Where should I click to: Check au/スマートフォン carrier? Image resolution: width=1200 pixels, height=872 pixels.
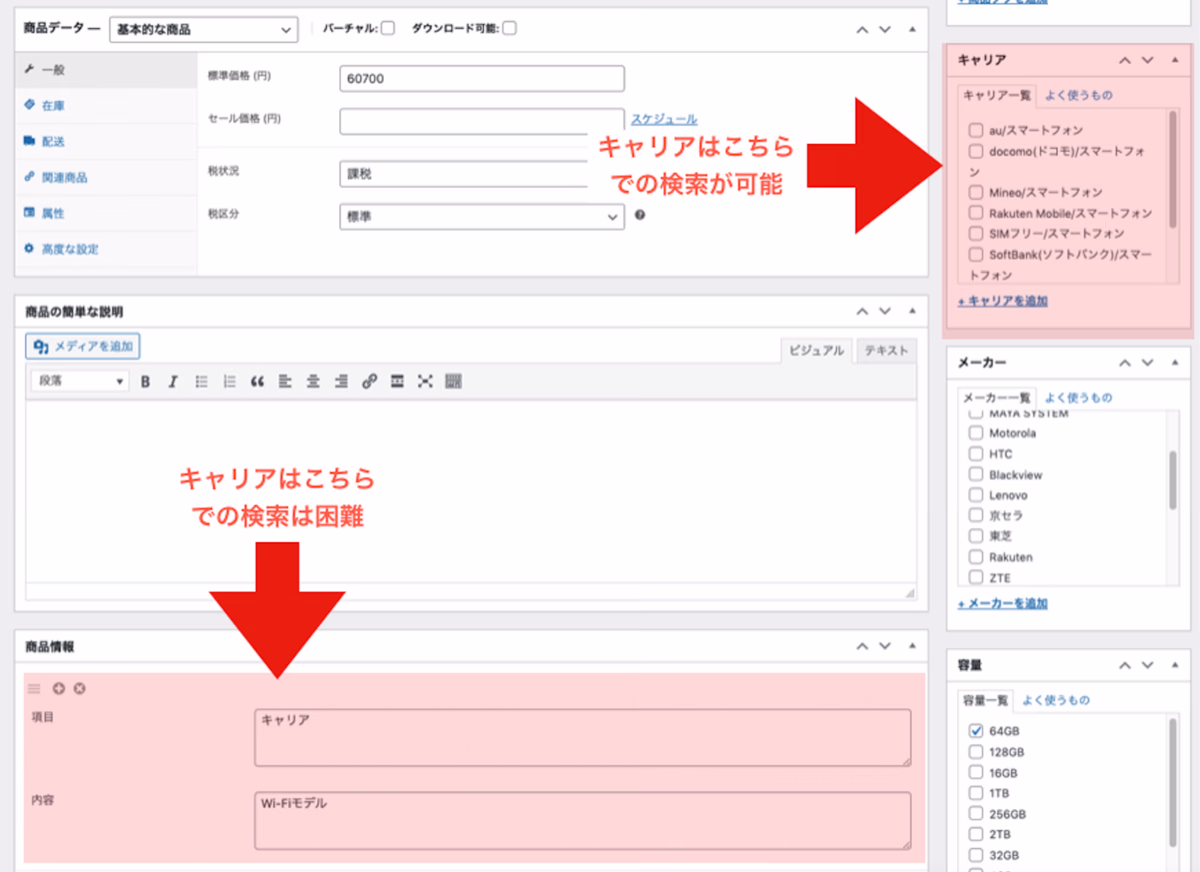tap(975, 130)
